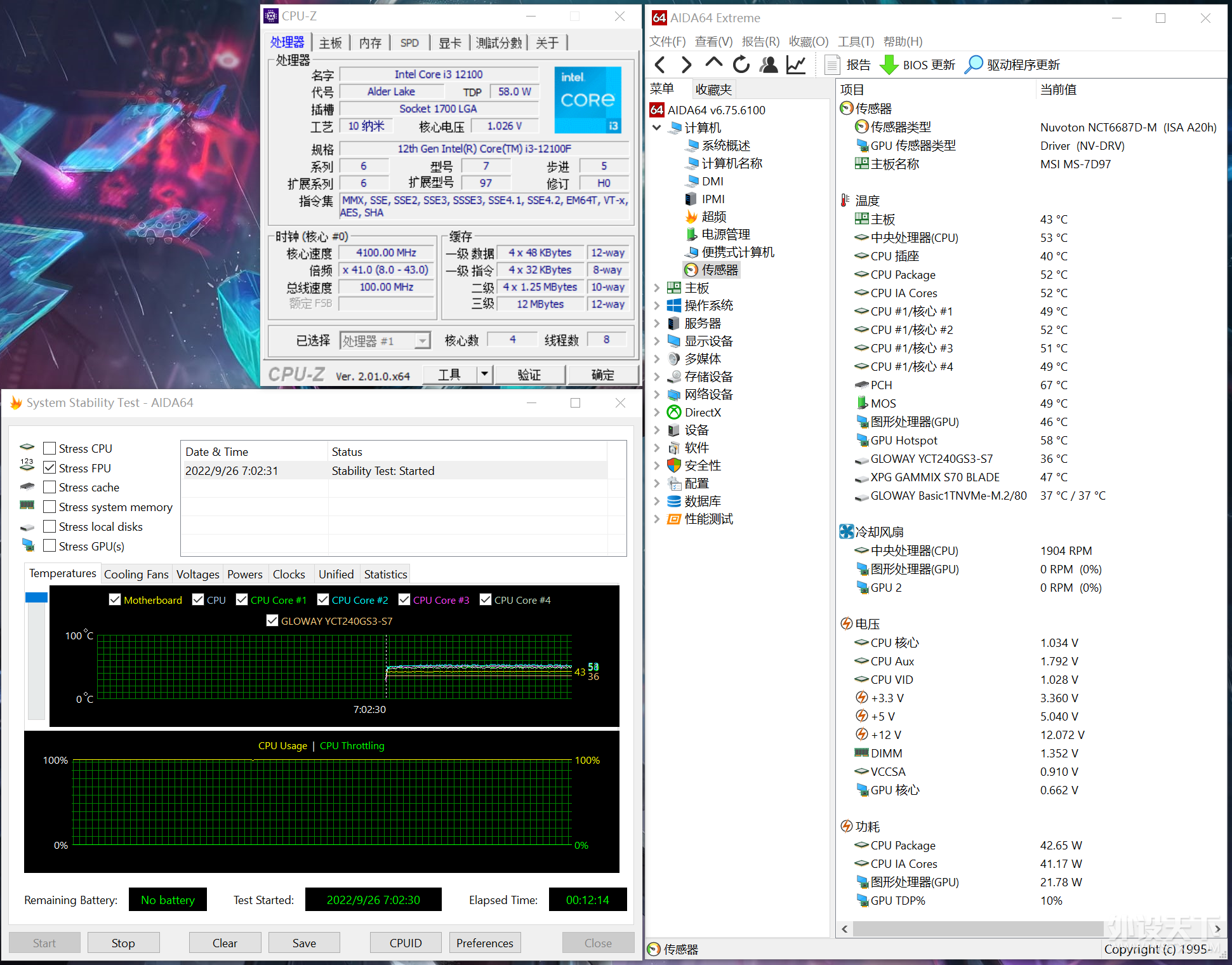Click the Intel Core logo in CPU-Z
Viewport: 1232px width, 965px height.
588,100
